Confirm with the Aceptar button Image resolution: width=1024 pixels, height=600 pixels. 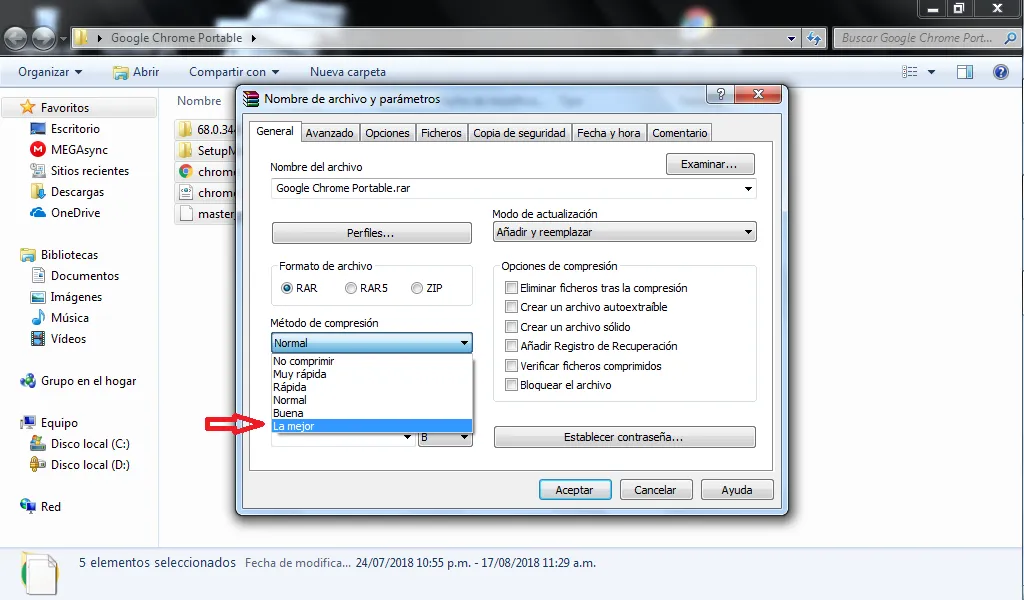[x=575, y=490]
